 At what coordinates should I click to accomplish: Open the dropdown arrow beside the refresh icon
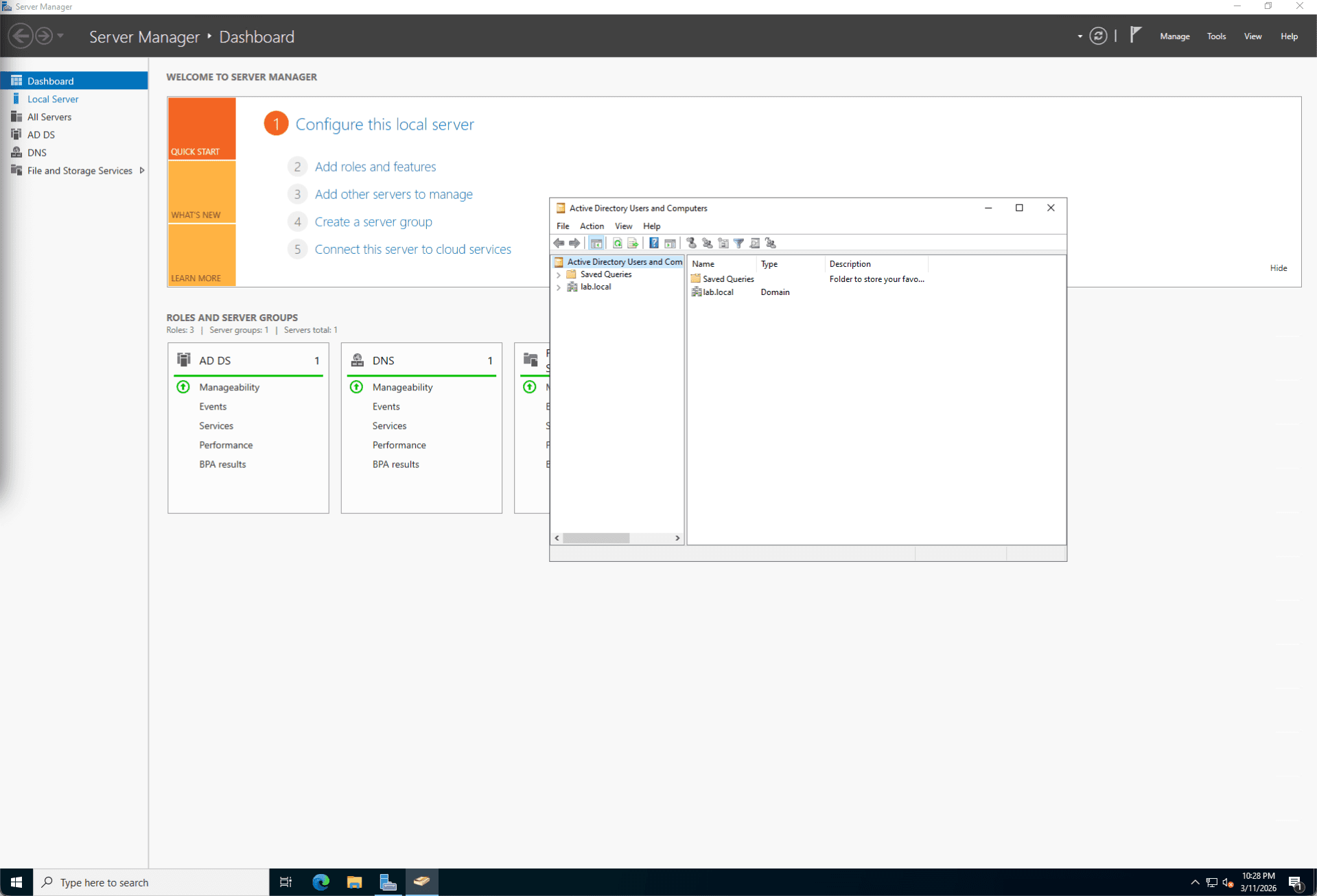pyautogui.click(x=1080, y=36)
